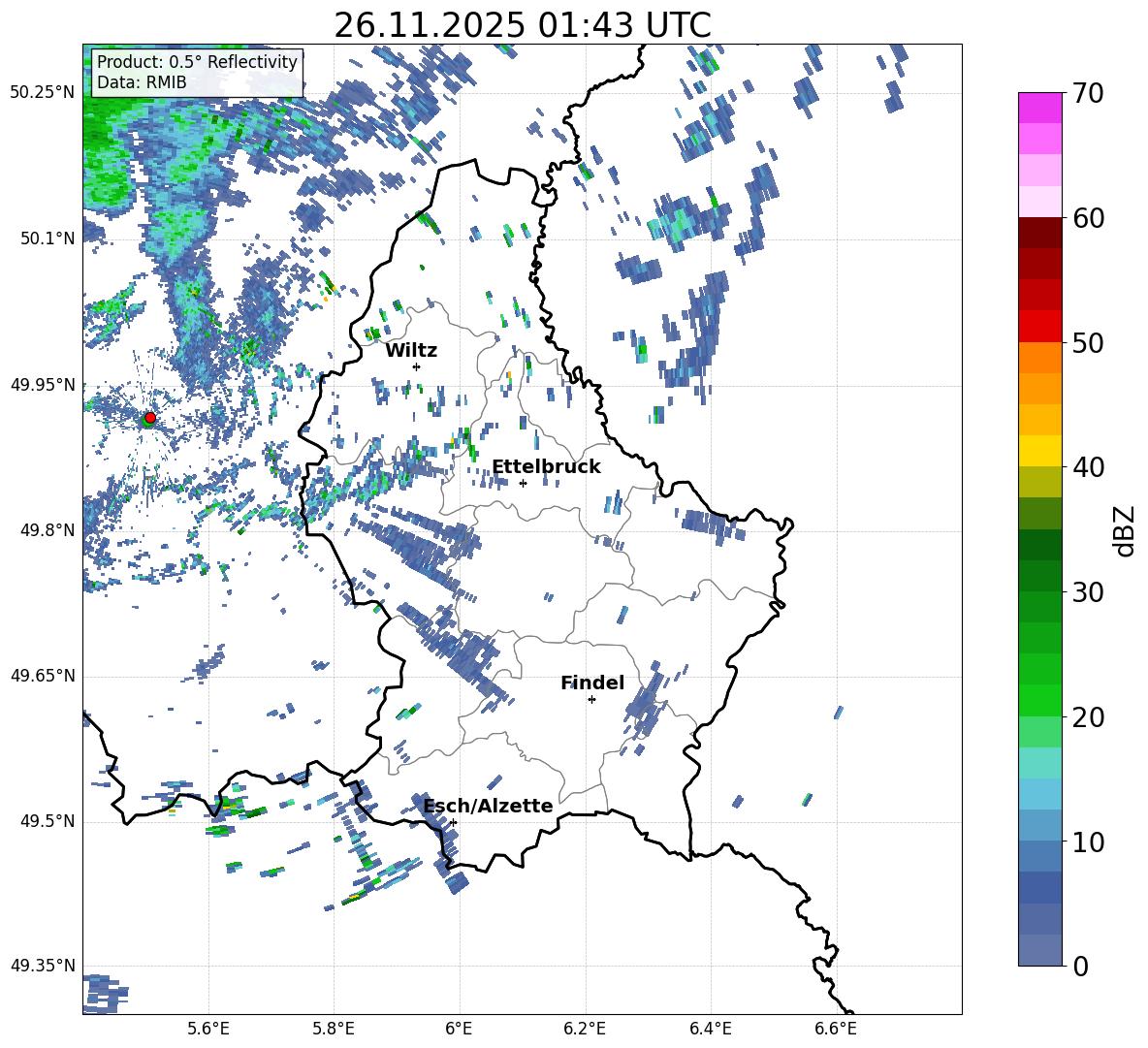Click the 6.4°E longitude tick label

pyautogui.click(x=710, y=1029)
